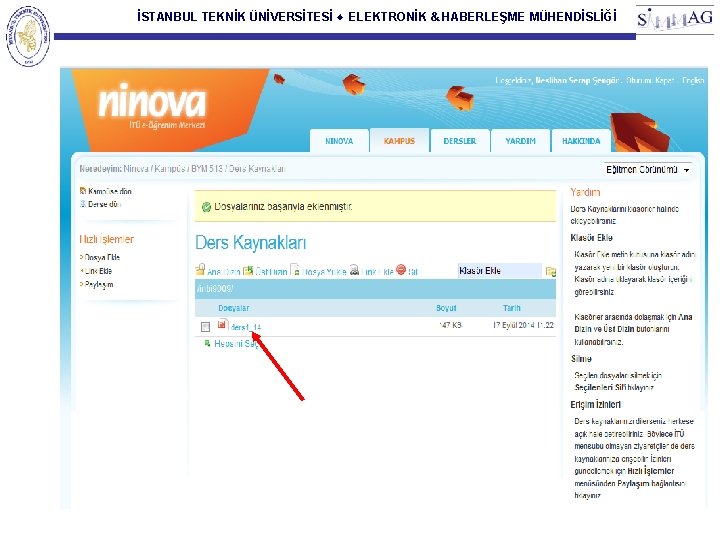Viewport: 720px width, 540px height.
Task: Click the BYM 513 breadcrumb link
Action: tap(207, 169)
